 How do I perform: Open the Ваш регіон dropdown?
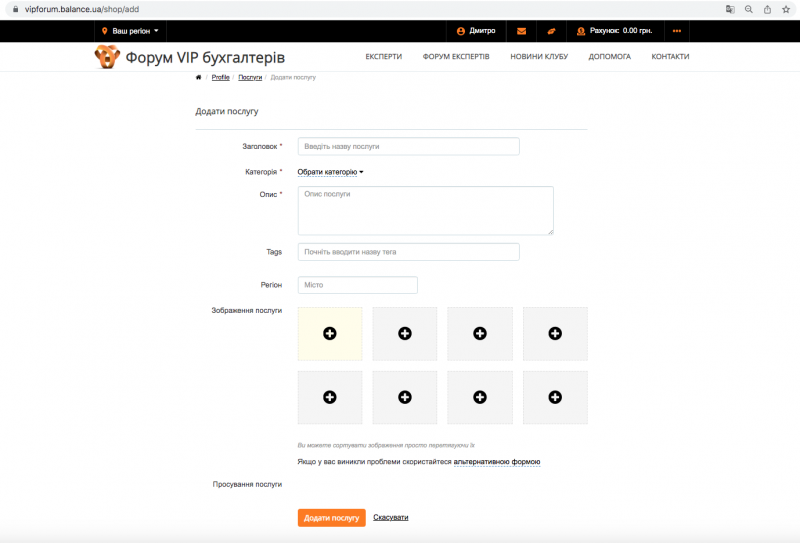click(130, 31)
